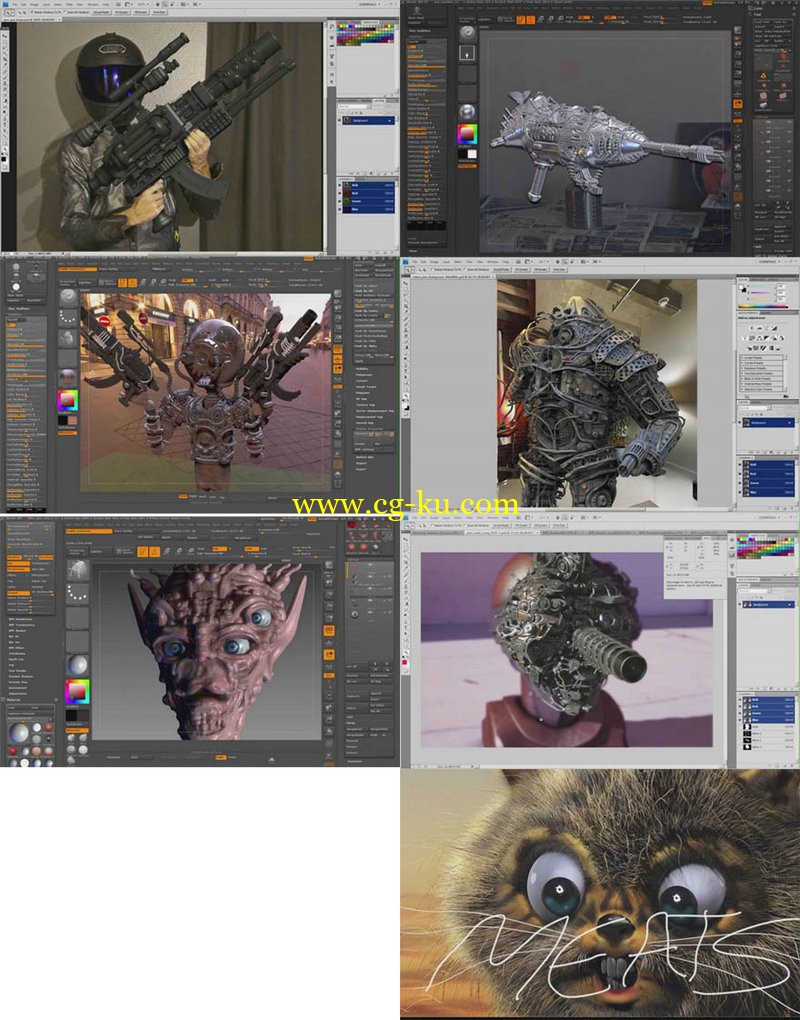Image resolution: width=800 pixels, height=1020 pixels.
Task: Click the rainbow color picker in alien head ZBrush window
Action: tap(77, 691)
